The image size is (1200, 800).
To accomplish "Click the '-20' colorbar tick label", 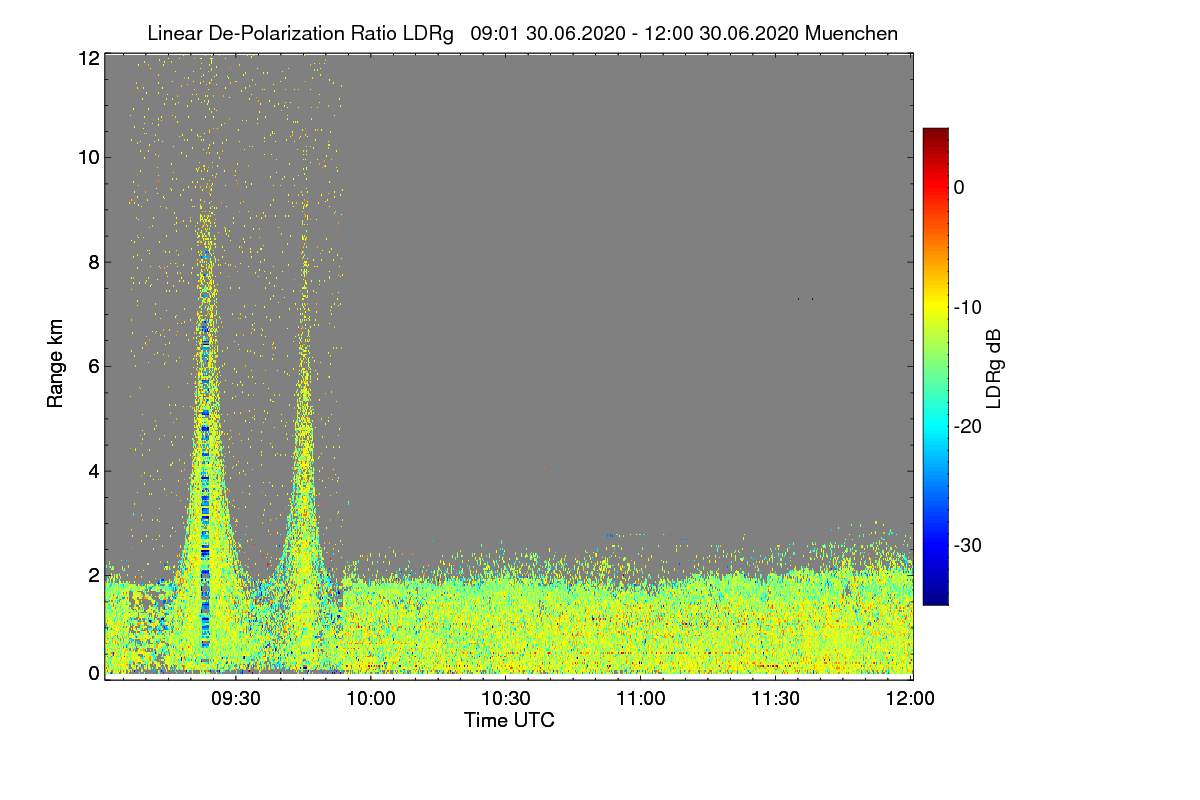I will pos(969,426).
